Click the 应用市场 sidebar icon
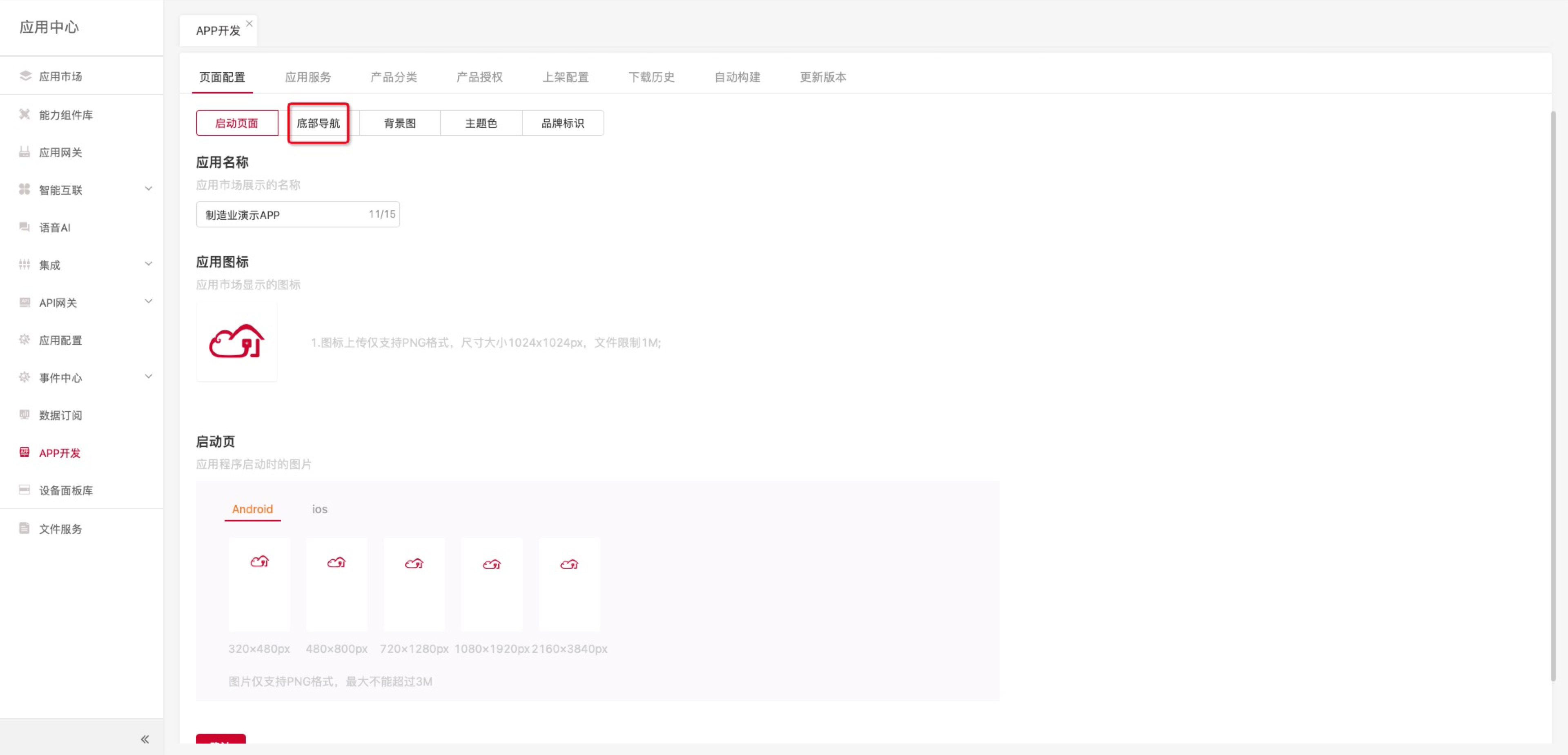1568x755 pixels. (25, 76)
